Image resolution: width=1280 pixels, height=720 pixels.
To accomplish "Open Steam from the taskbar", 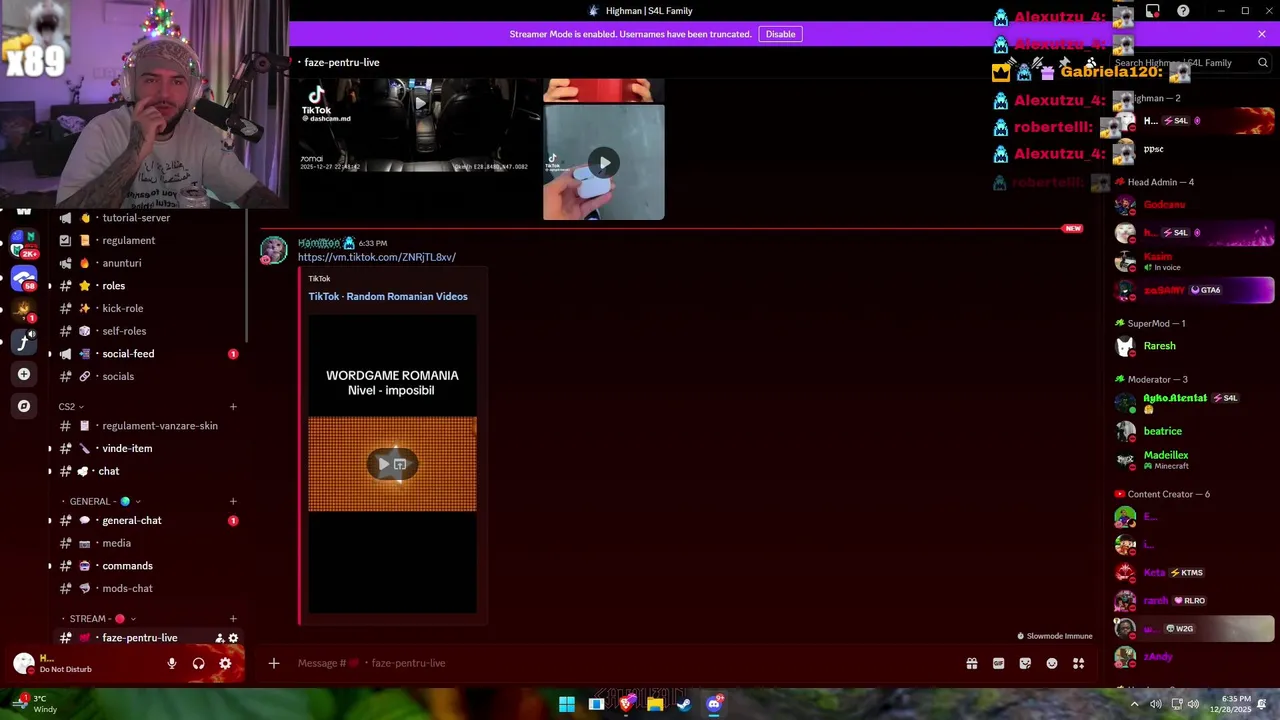I will [x=684, y=704].
